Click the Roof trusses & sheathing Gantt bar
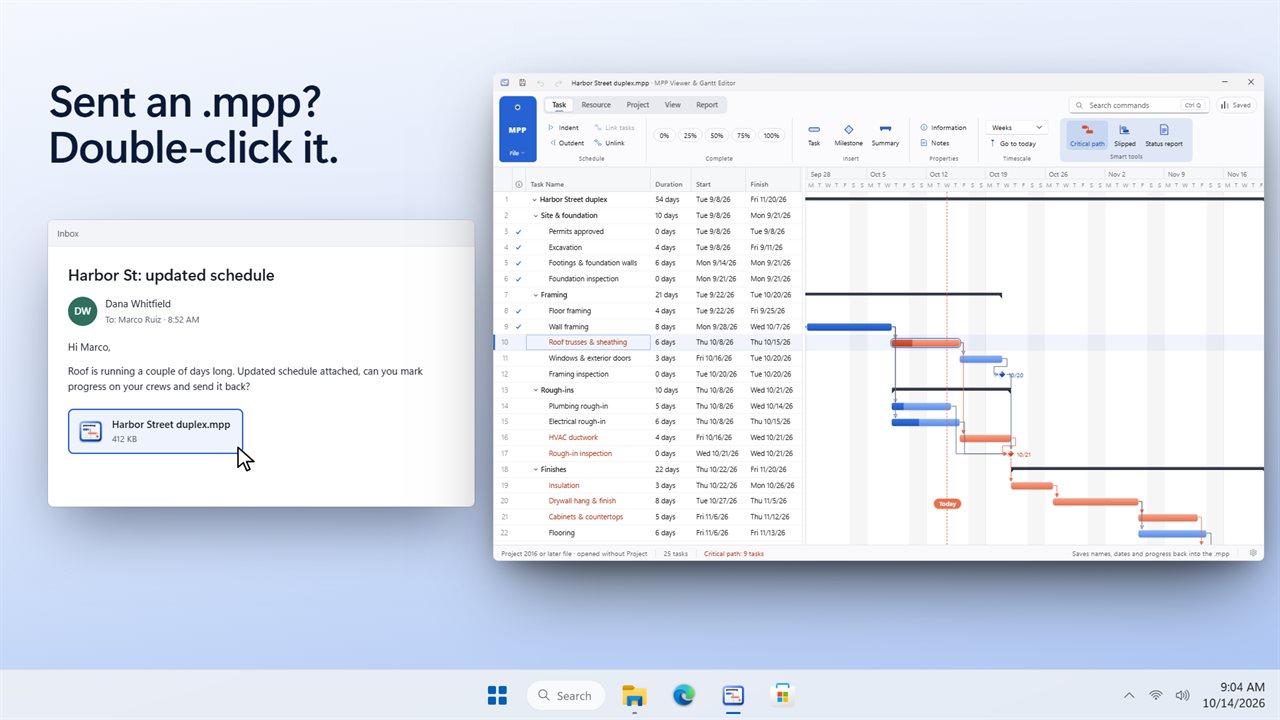 coord(926,343)
